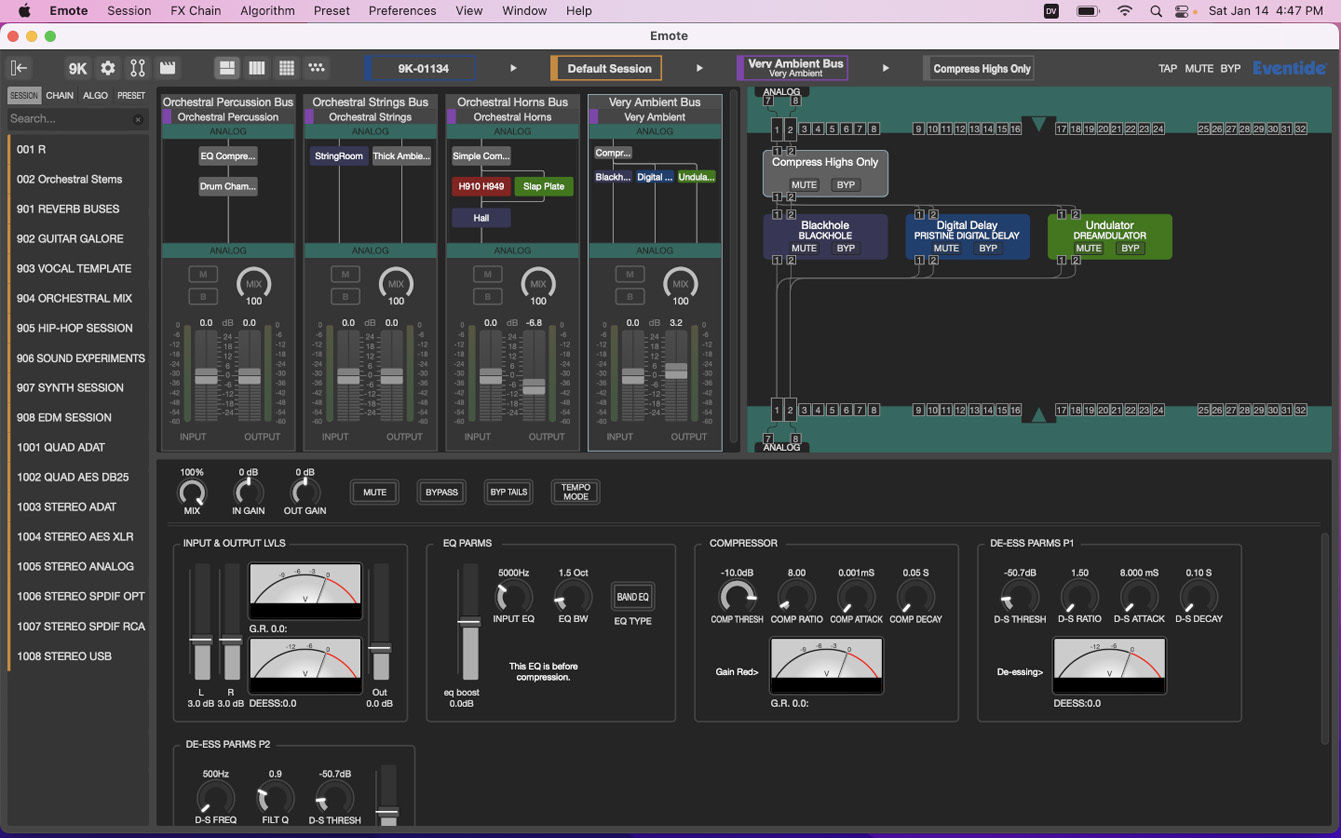The height and width of the screenshot is (838, 1341).
Task: Click the film strip sessions icon
Action: click(167, 68)
